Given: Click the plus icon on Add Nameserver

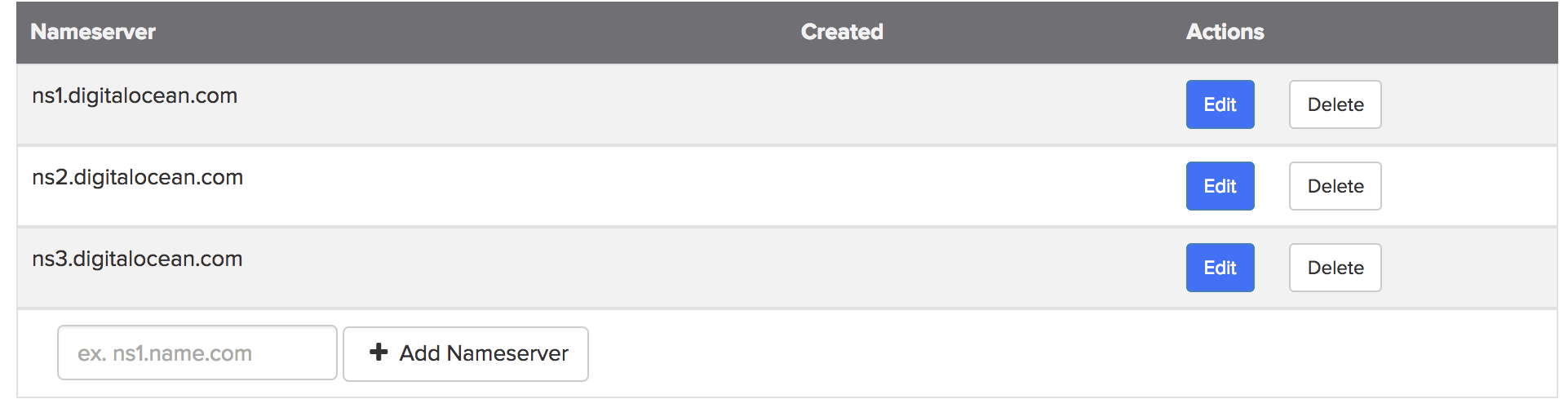Looking at the screenshot, I should 379,353.
